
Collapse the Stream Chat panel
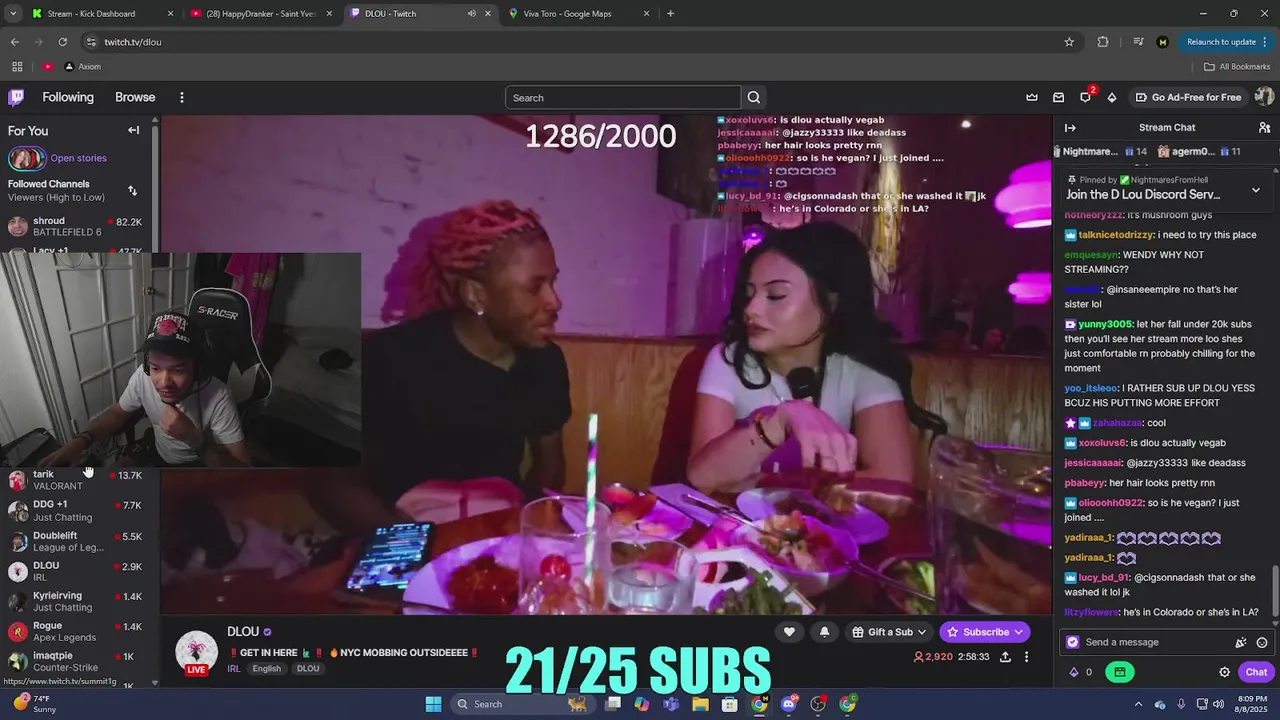coord(1070,128)
